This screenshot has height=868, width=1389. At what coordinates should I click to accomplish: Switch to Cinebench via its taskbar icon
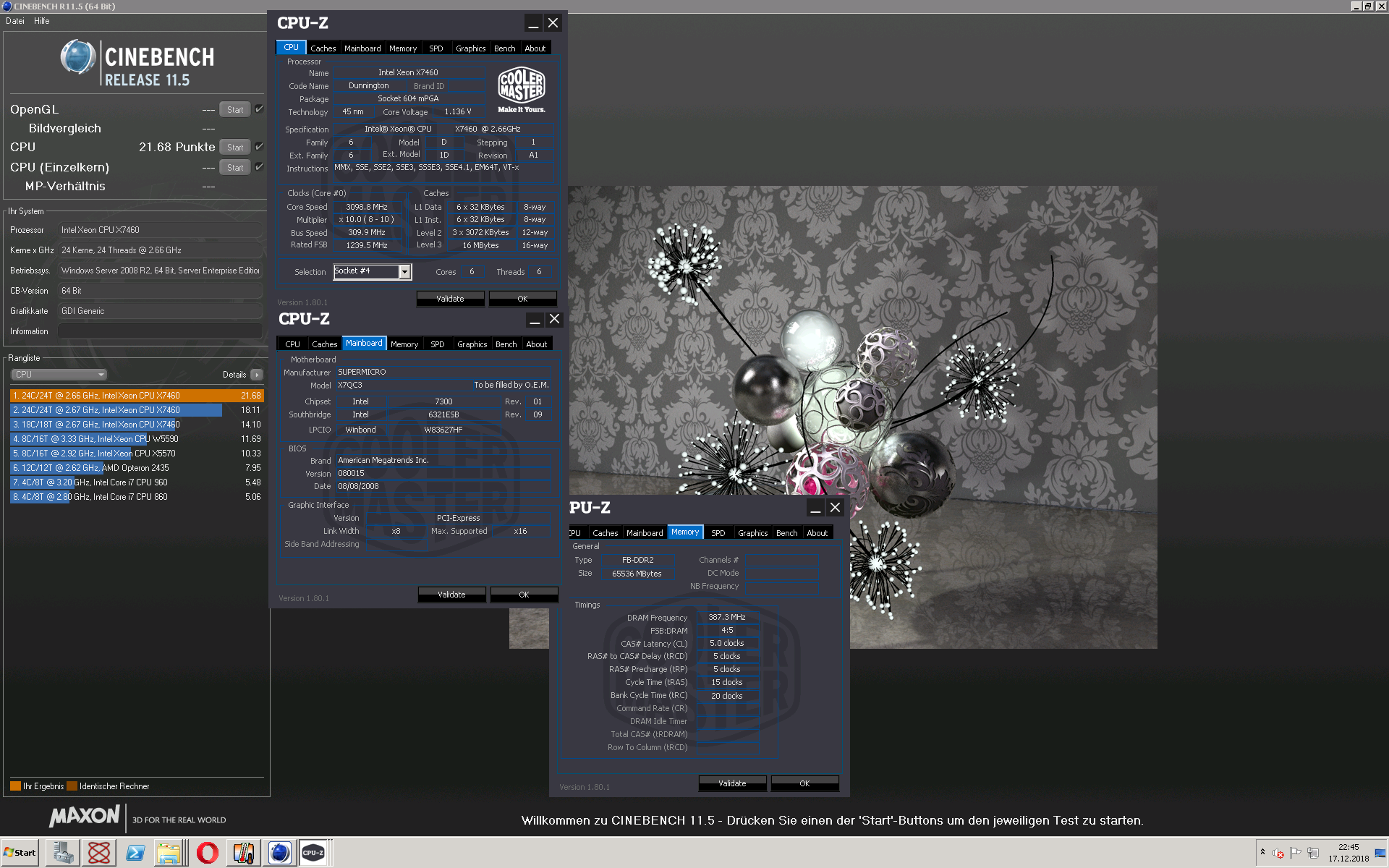coord(279,853)
